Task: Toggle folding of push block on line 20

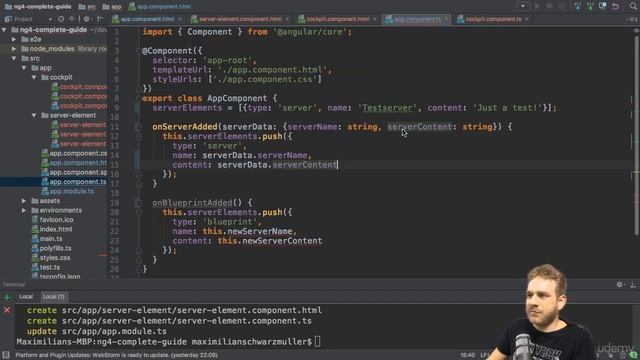Action: click(138, 212)
